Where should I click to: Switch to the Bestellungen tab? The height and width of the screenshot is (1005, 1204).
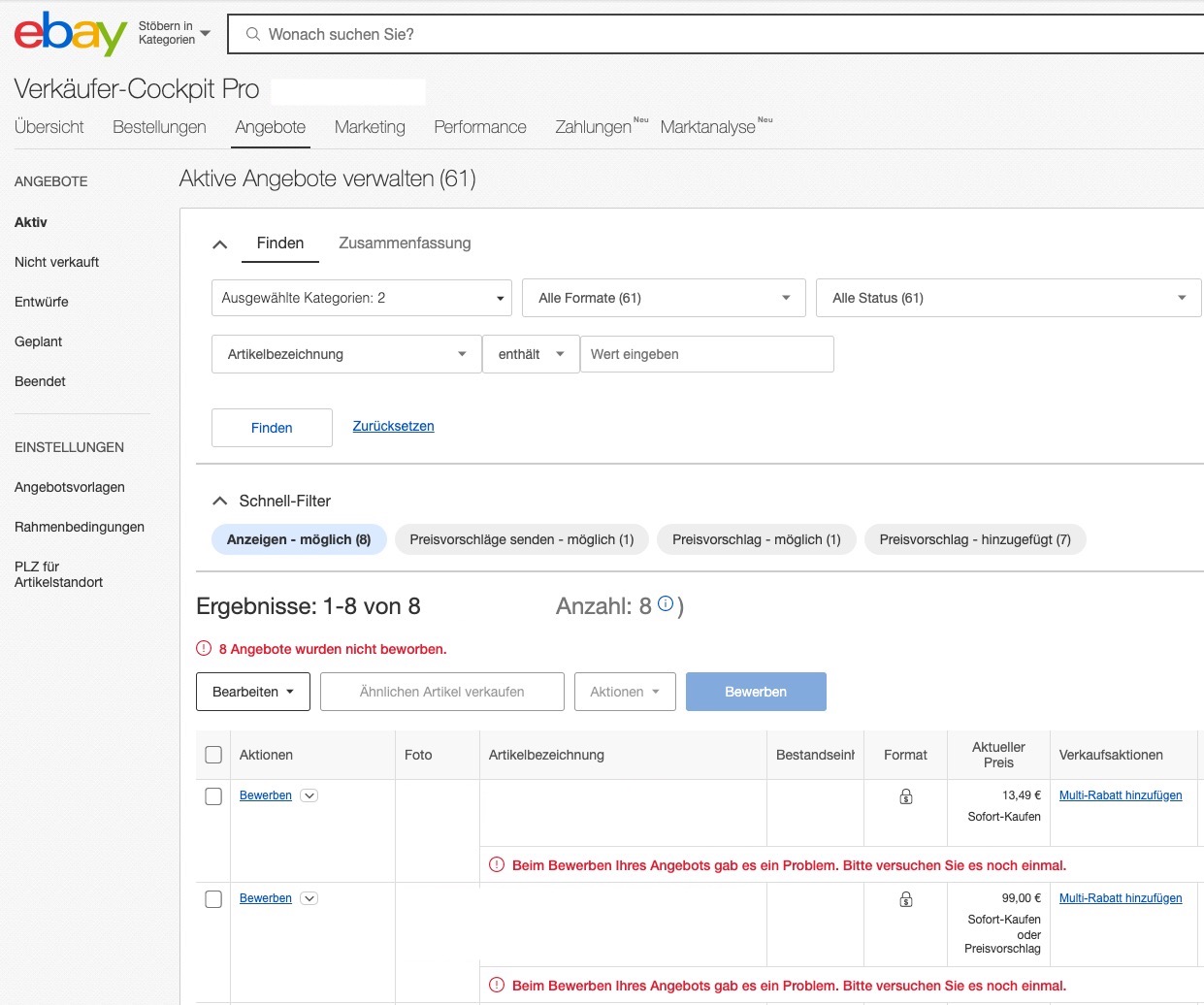tap(159, 127)
